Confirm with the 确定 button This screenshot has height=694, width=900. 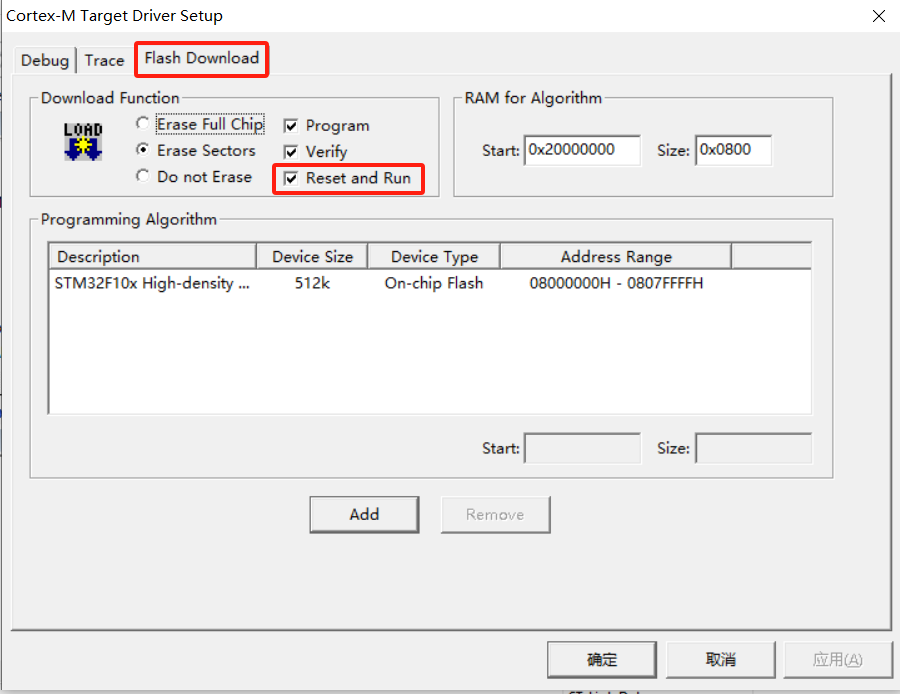click(x=602, y=660)
